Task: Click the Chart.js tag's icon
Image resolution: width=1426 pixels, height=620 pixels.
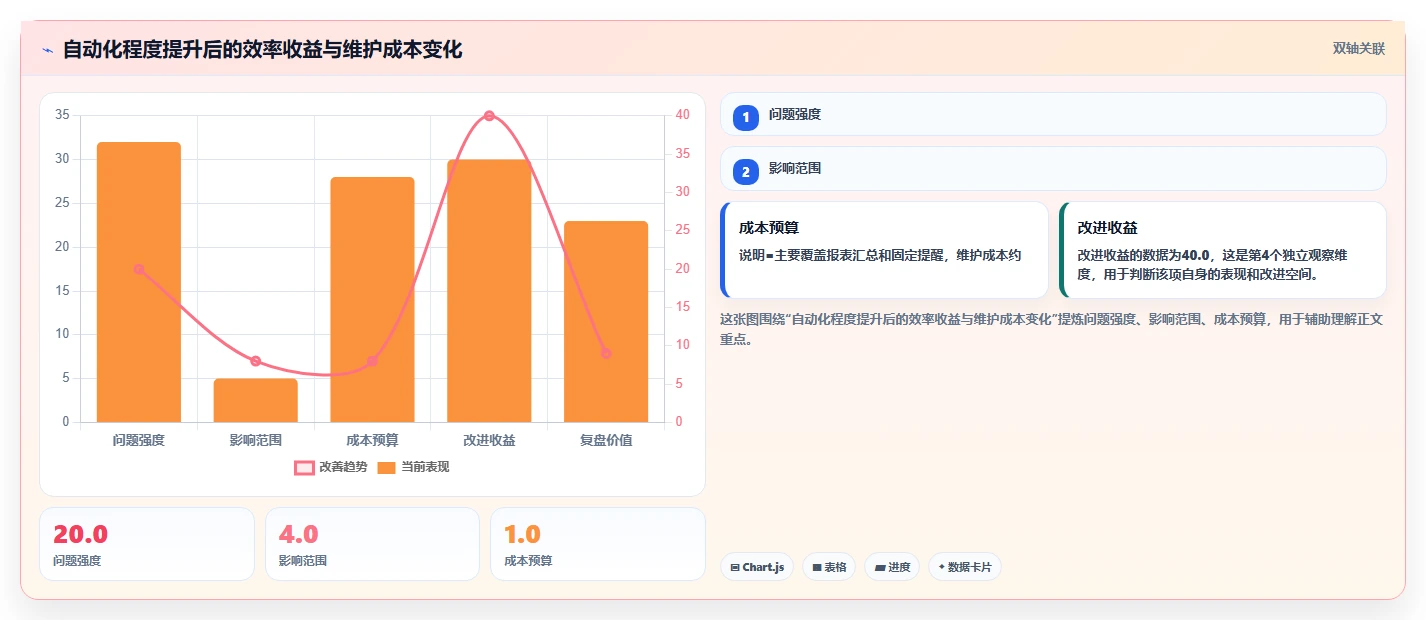Action: click(735, 567)
